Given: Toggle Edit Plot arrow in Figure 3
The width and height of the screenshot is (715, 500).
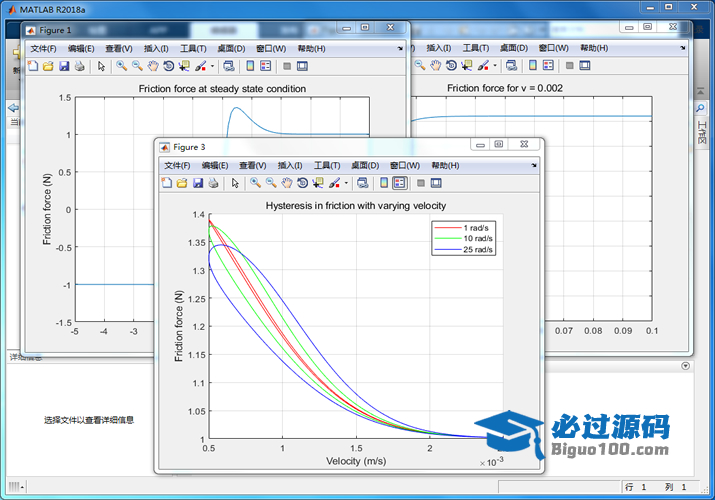Looking at the screenshot, I should click(235, 183).
